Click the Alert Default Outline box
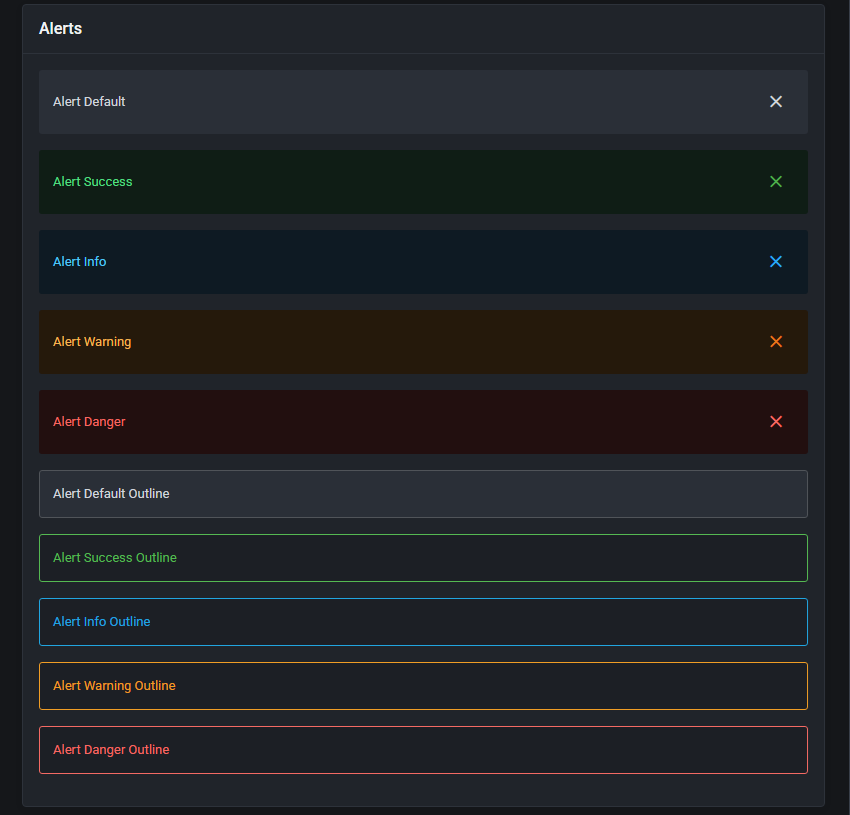850x815 pixels. 423,494
